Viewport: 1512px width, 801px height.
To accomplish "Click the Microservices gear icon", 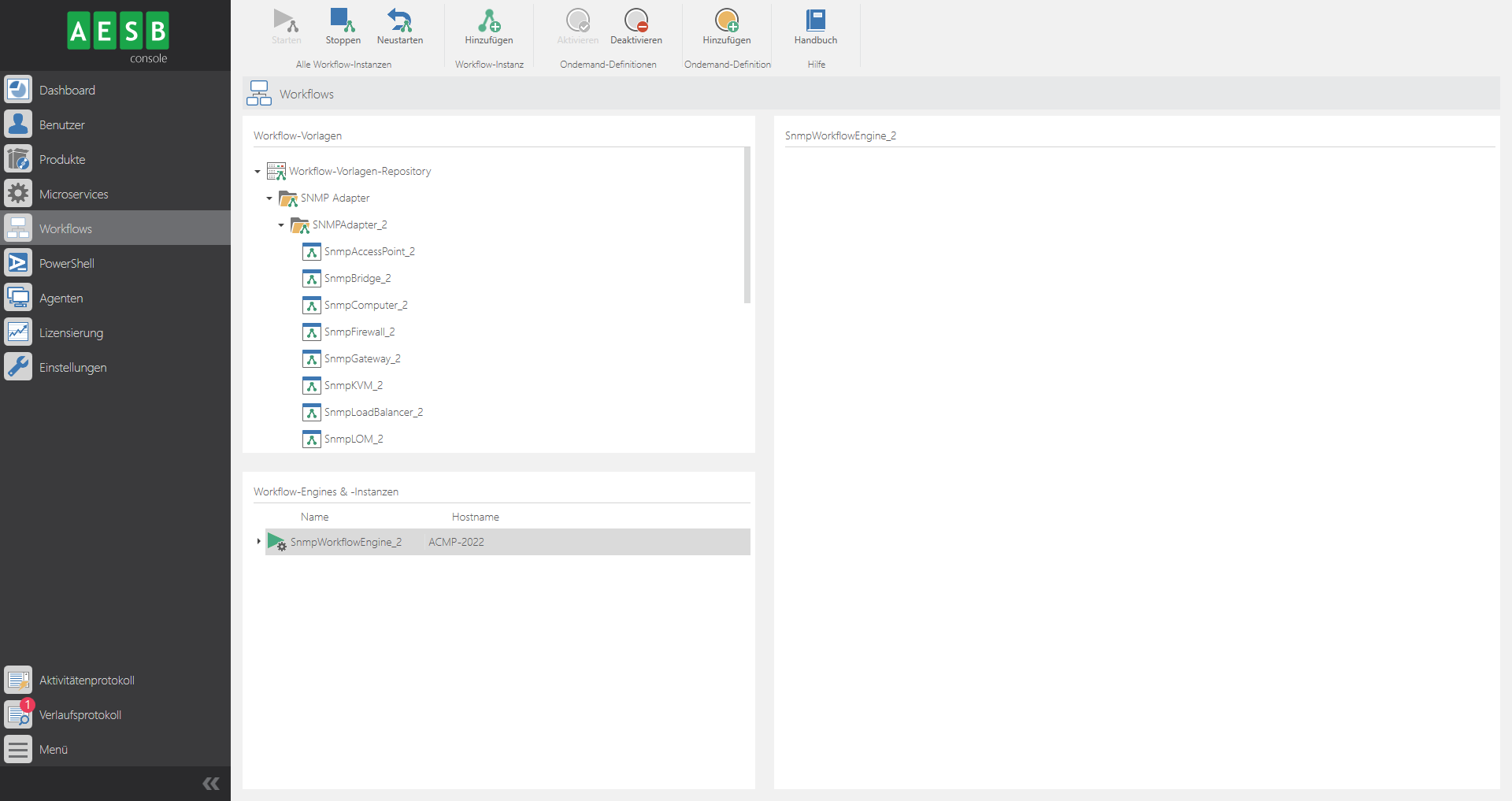I will [17, 193].
